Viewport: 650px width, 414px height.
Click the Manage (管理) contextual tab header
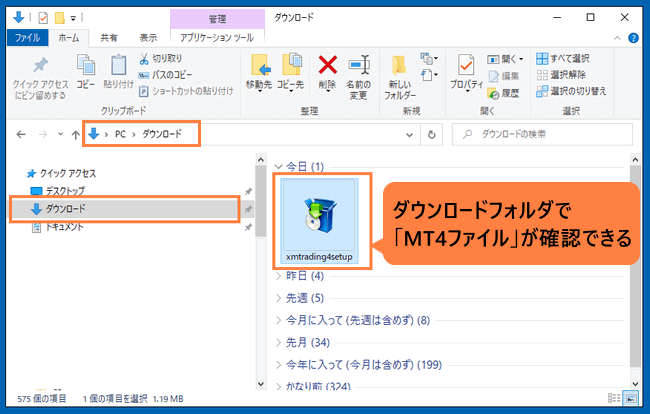pyautogui.click(x=217, y=19)
